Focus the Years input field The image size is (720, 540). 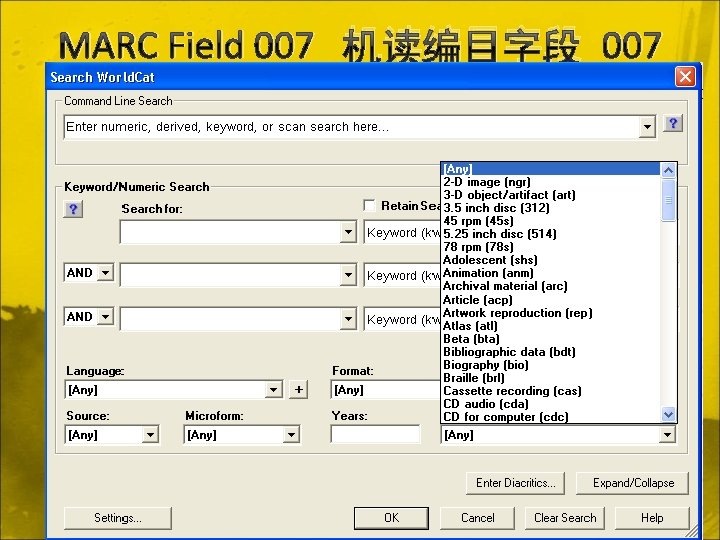pos(375,434)
